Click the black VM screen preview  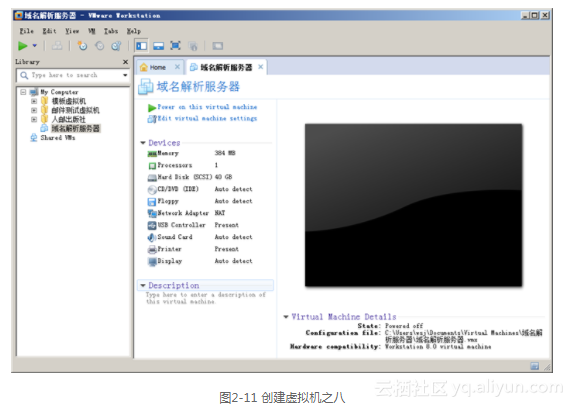pyautogui.click(x=413, y=205)
